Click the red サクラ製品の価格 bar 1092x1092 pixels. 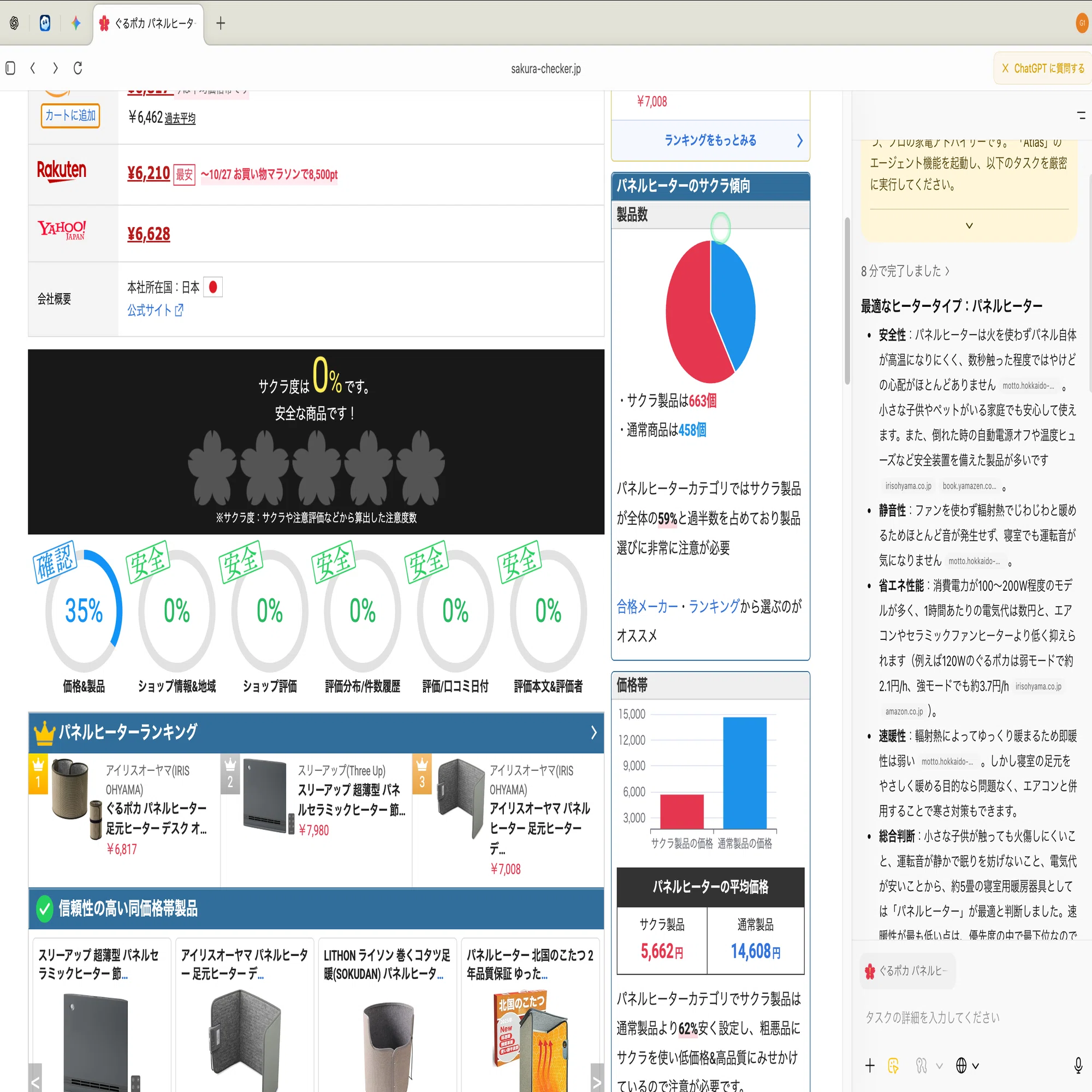point(681,812)
